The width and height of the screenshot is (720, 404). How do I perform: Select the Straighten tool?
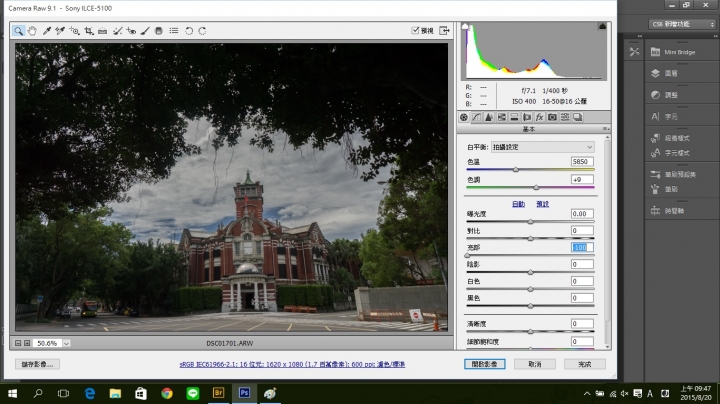(102, 31)
